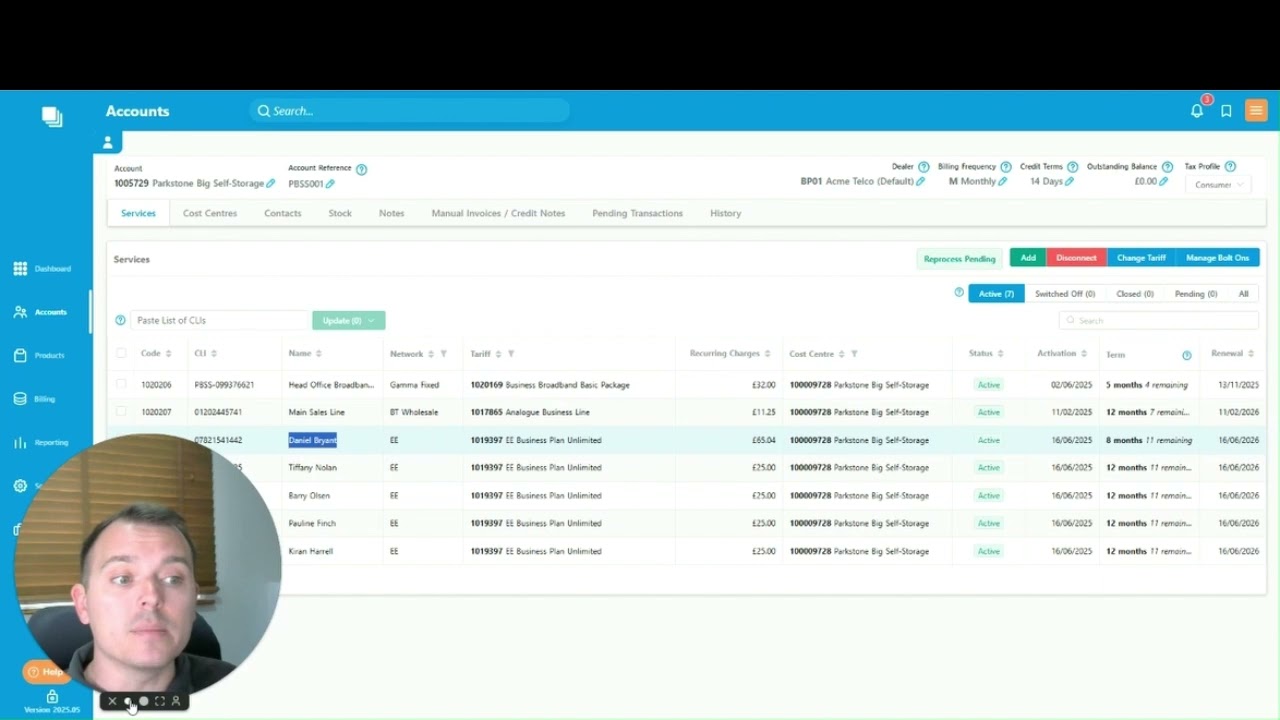Open Products in sidebar
1280x720 pixels.
tap(40, 355)
